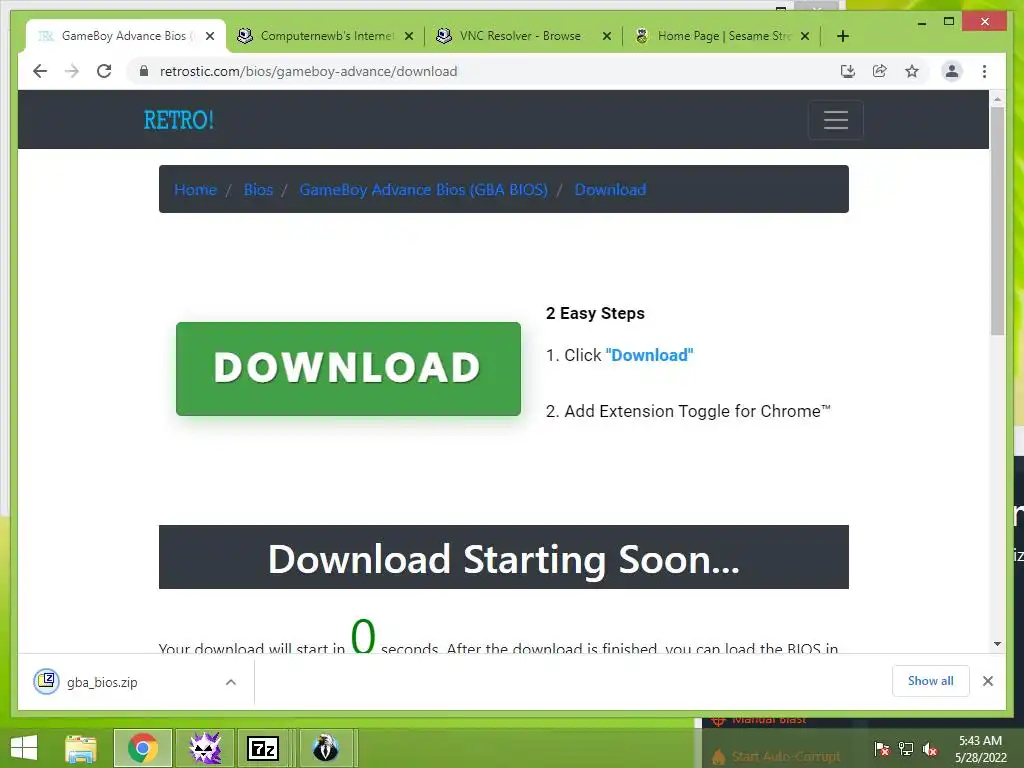Click the muted volume tray icon

930,749
